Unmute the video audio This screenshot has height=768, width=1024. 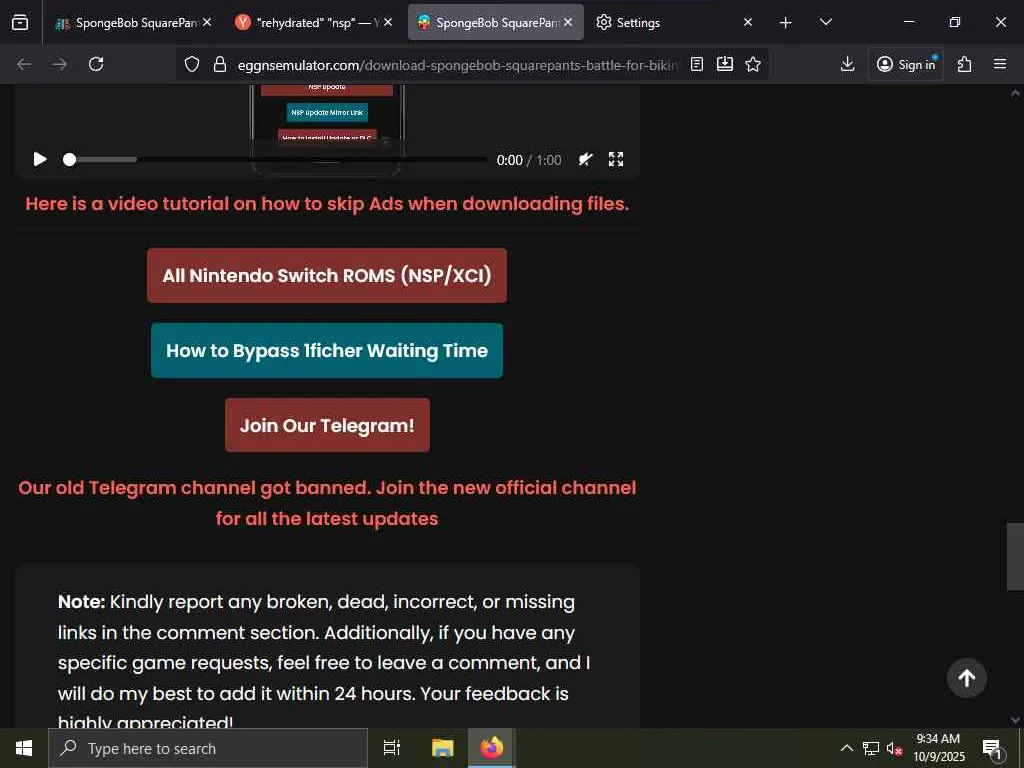click(586, 159)
